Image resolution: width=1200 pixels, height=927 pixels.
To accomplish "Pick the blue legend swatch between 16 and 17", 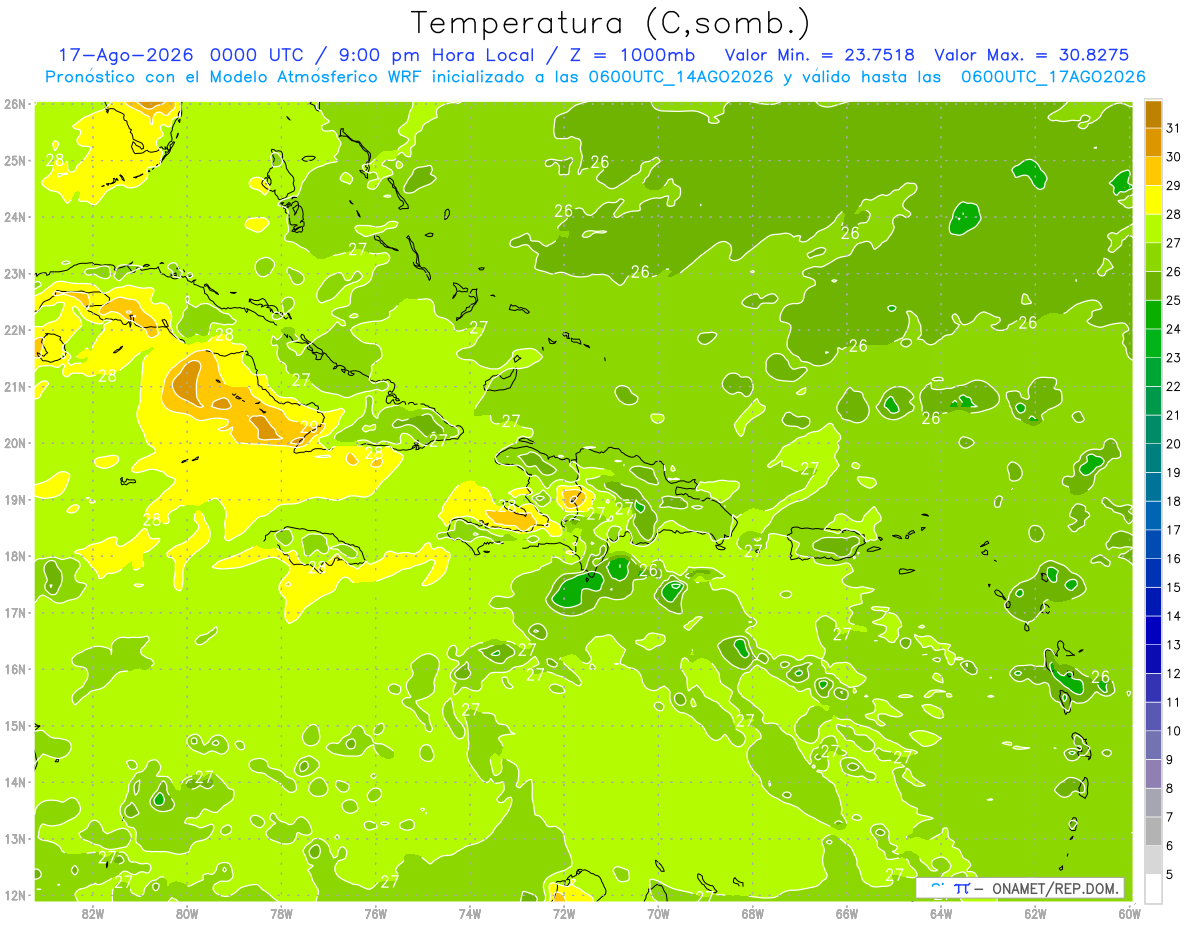I will [x=1153, y=545].
